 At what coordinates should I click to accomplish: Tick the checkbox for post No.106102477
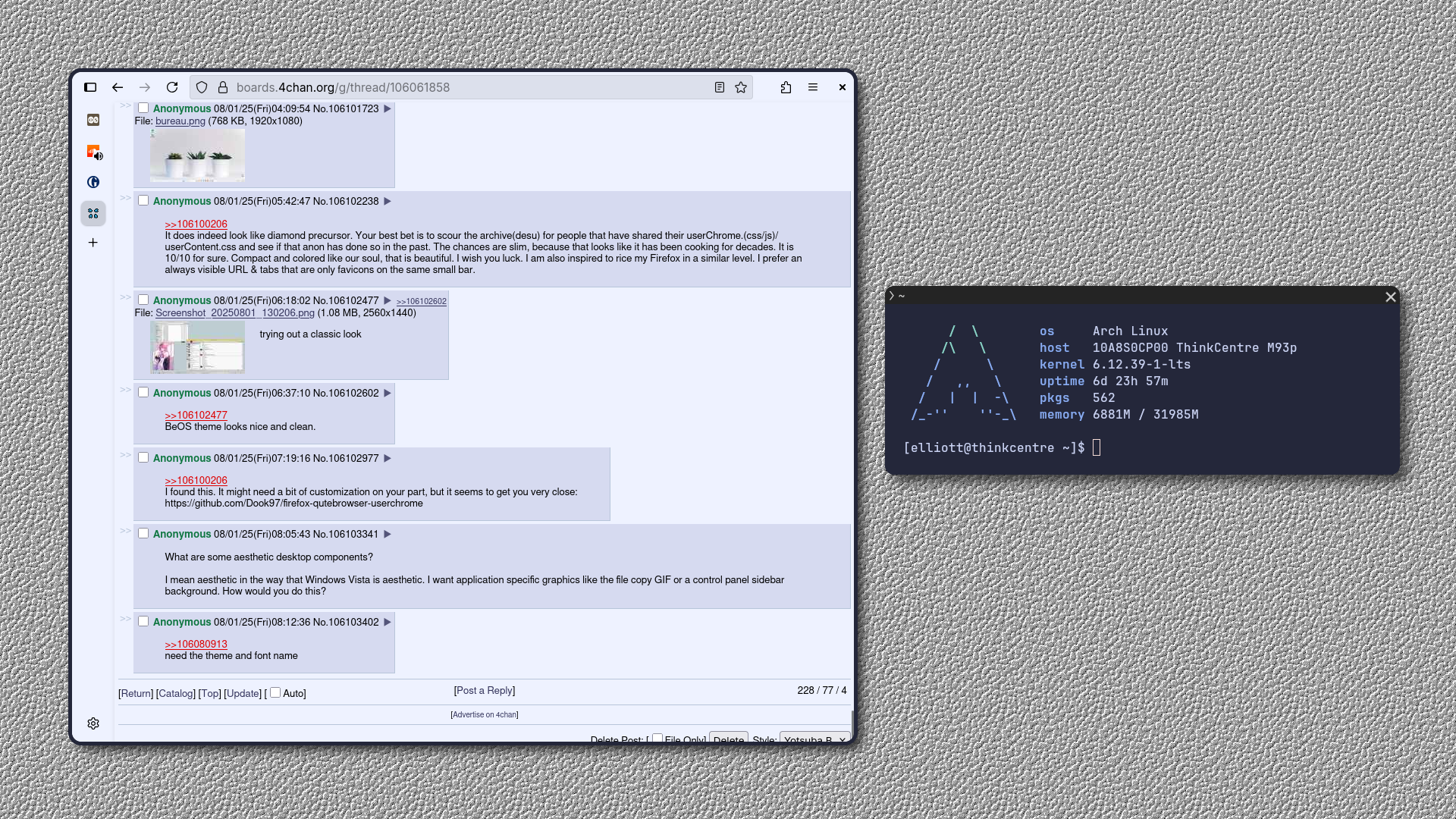coord(143,300)
